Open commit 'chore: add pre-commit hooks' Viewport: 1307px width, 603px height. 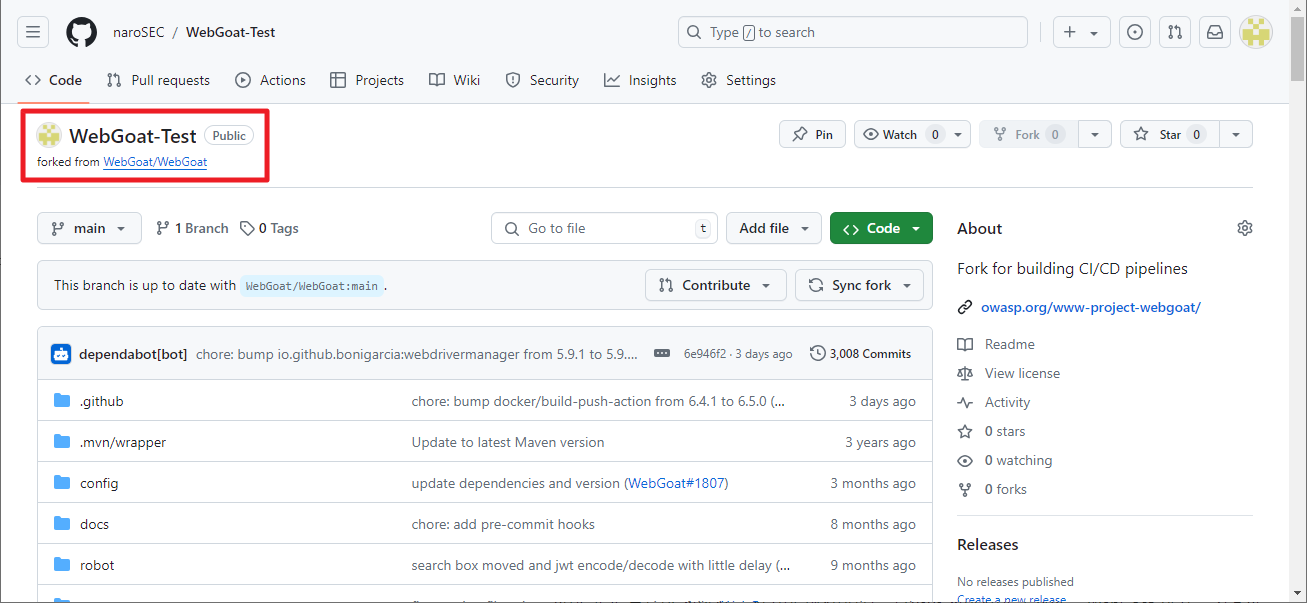pyautogui.click(x=503, y=524)
